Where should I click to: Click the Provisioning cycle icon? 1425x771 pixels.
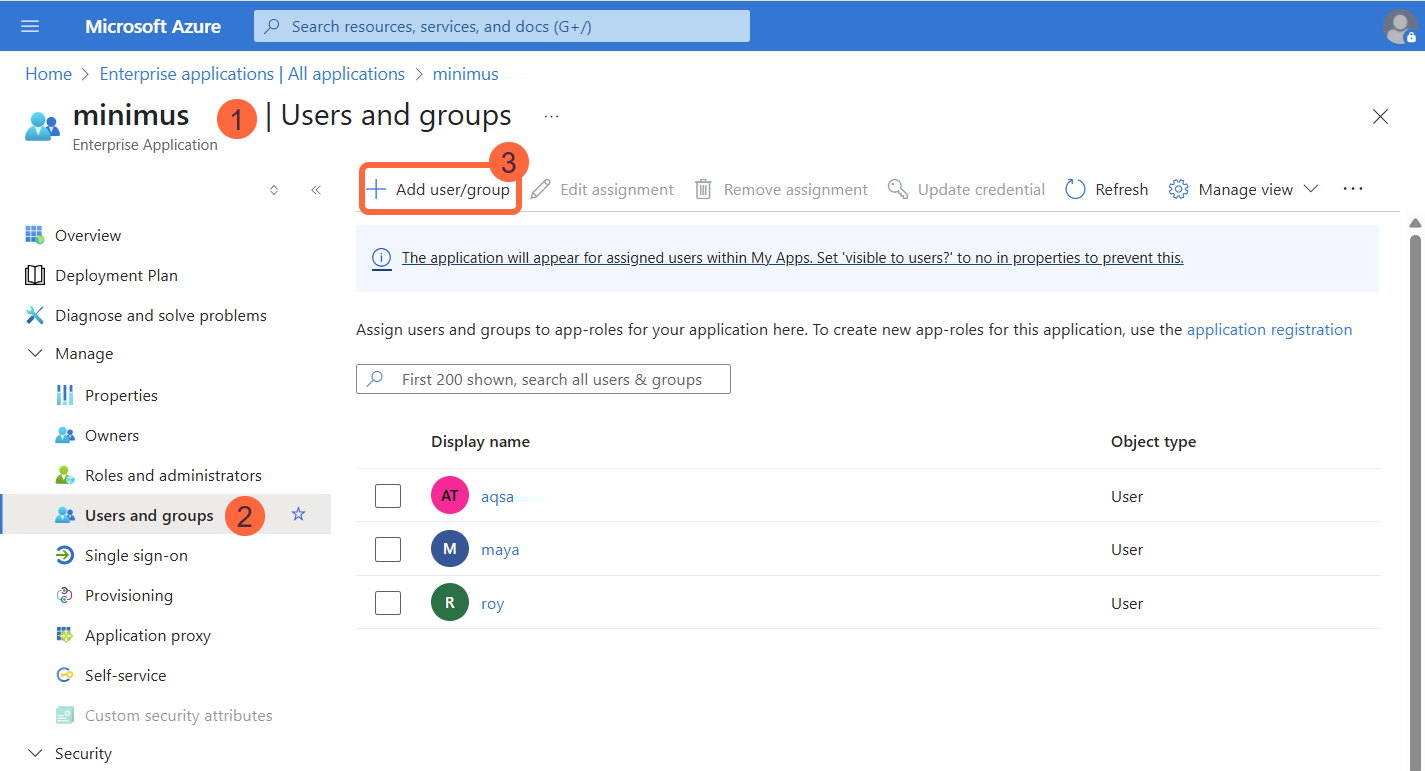pyautogui.click(x=65, y=595)
